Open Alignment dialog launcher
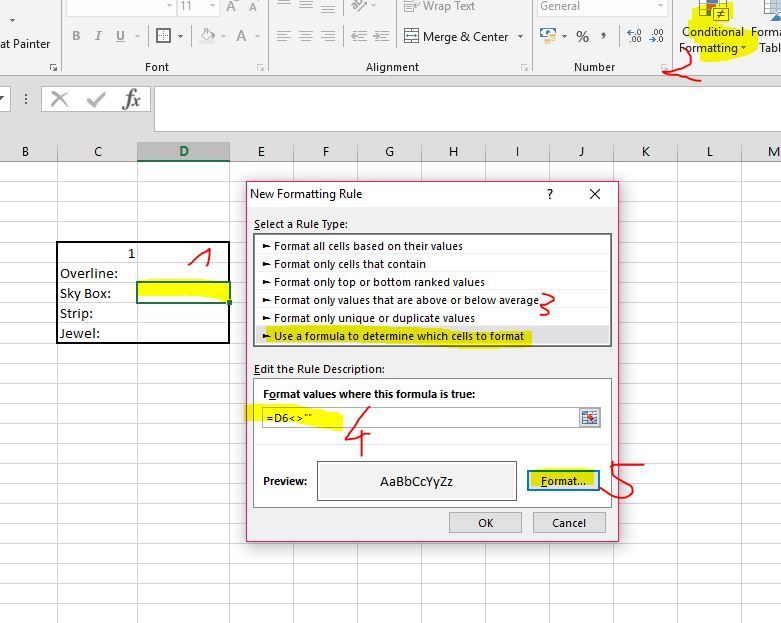The image size is (781, 623). tap(524, 67)
